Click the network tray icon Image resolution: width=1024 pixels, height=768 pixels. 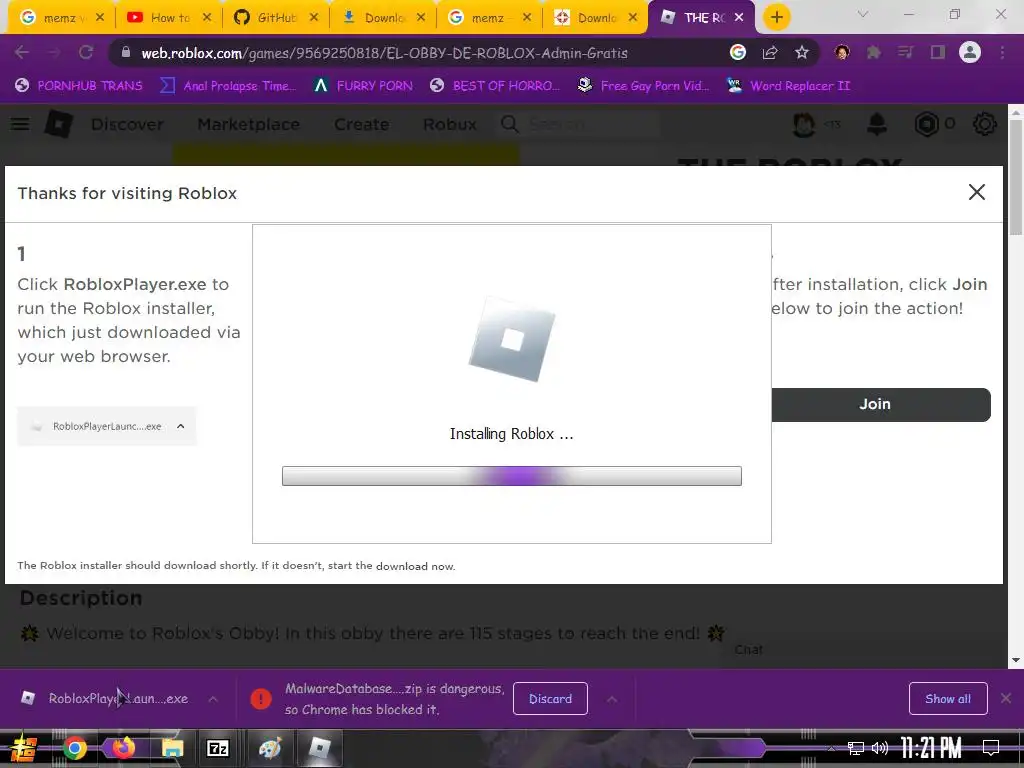click(x=855, y=748)
